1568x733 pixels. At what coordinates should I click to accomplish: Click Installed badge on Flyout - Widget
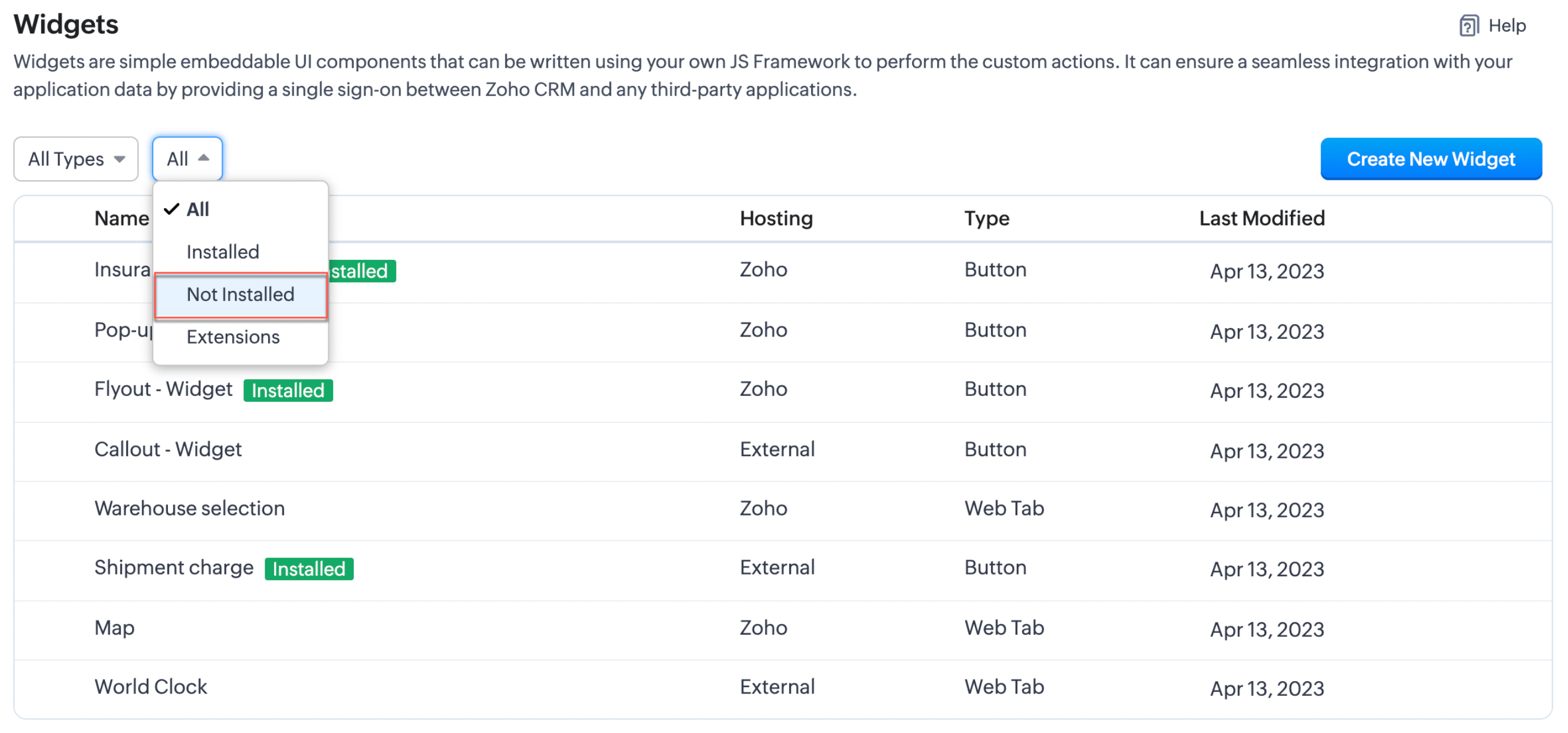(288, 391)
